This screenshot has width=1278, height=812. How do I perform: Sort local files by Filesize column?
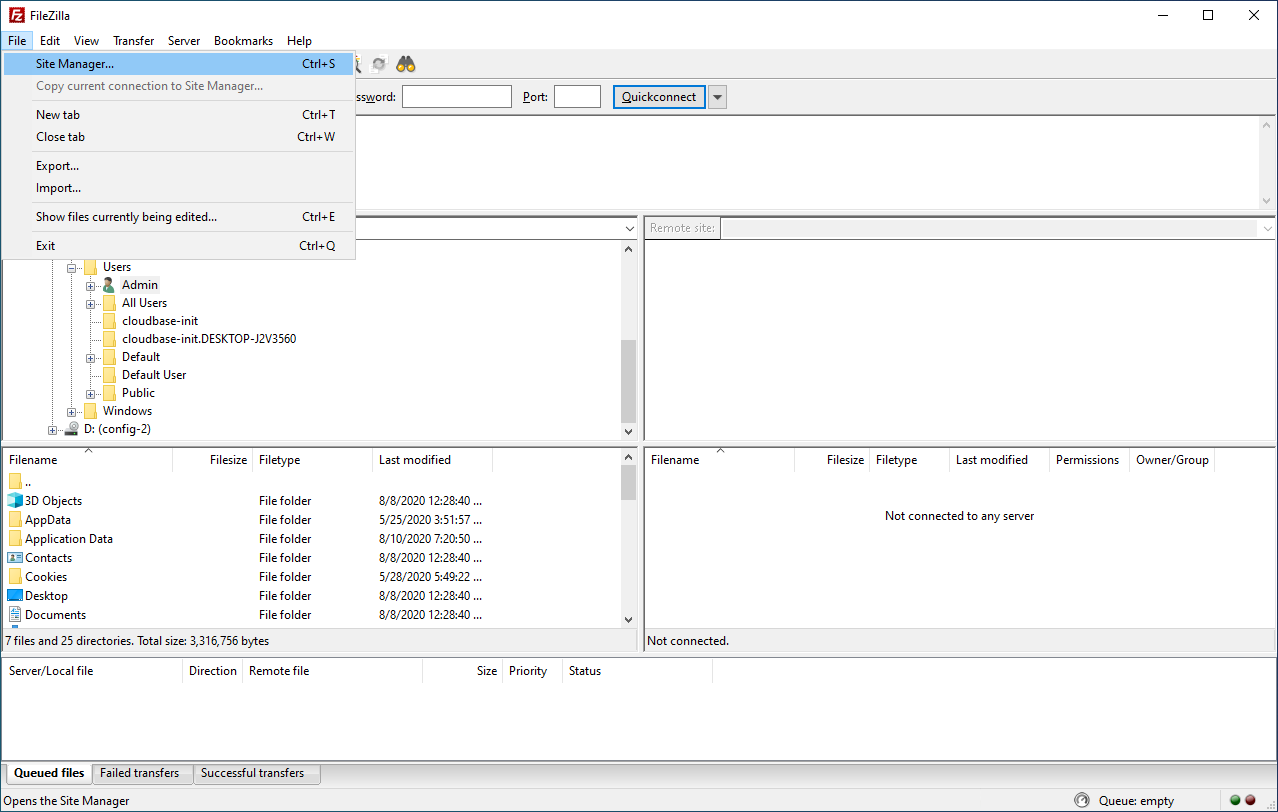pyautogui.click(x=213, y=460)
